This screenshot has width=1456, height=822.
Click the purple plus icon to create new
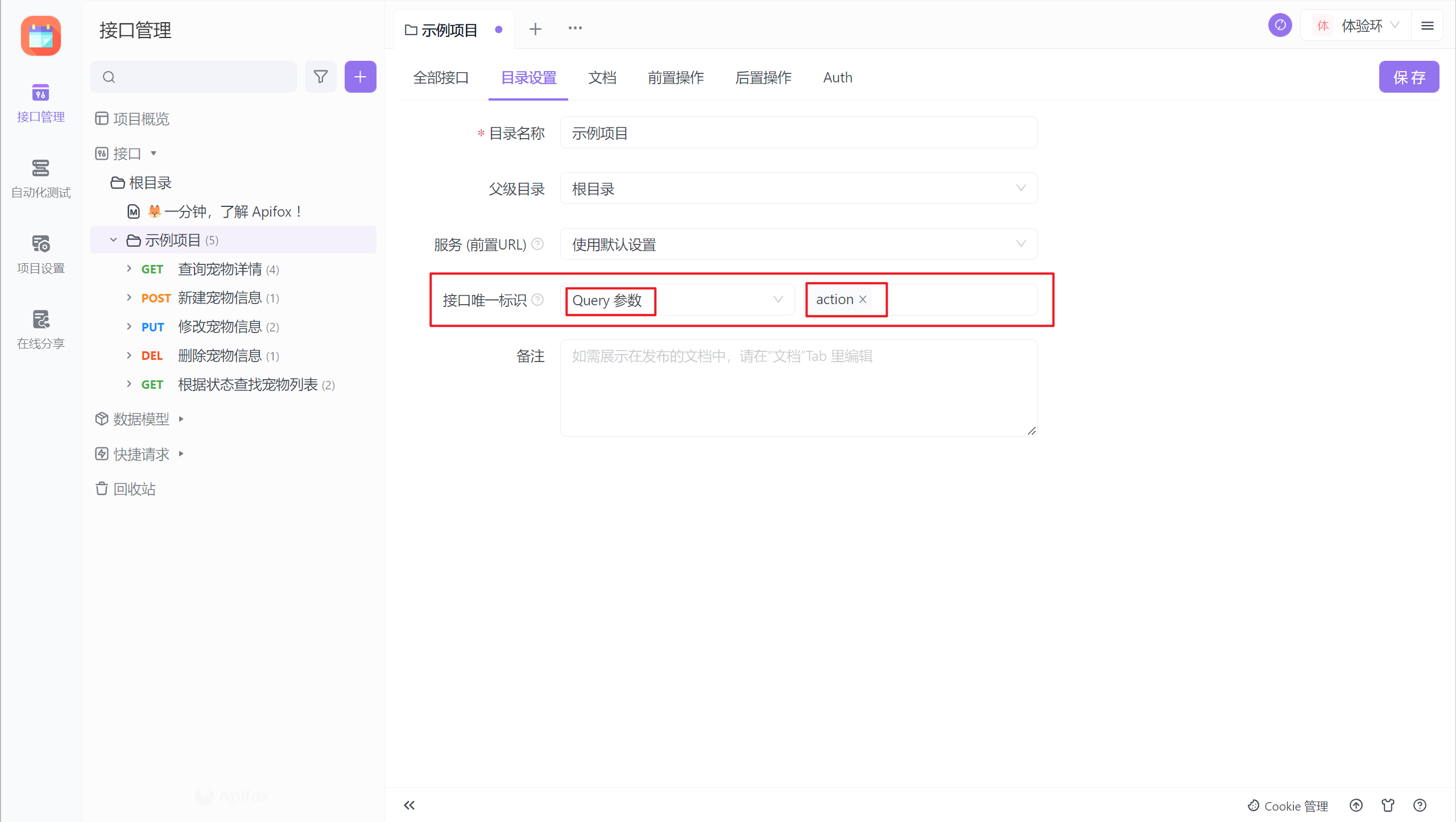[x=359, y=77]
